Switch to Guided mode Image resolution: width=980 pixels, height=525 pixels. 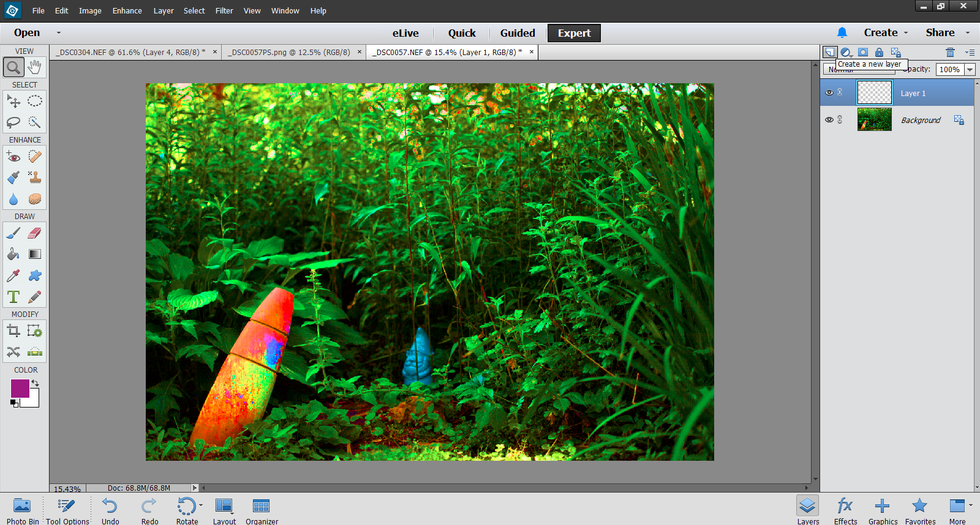tap(518, 33)
